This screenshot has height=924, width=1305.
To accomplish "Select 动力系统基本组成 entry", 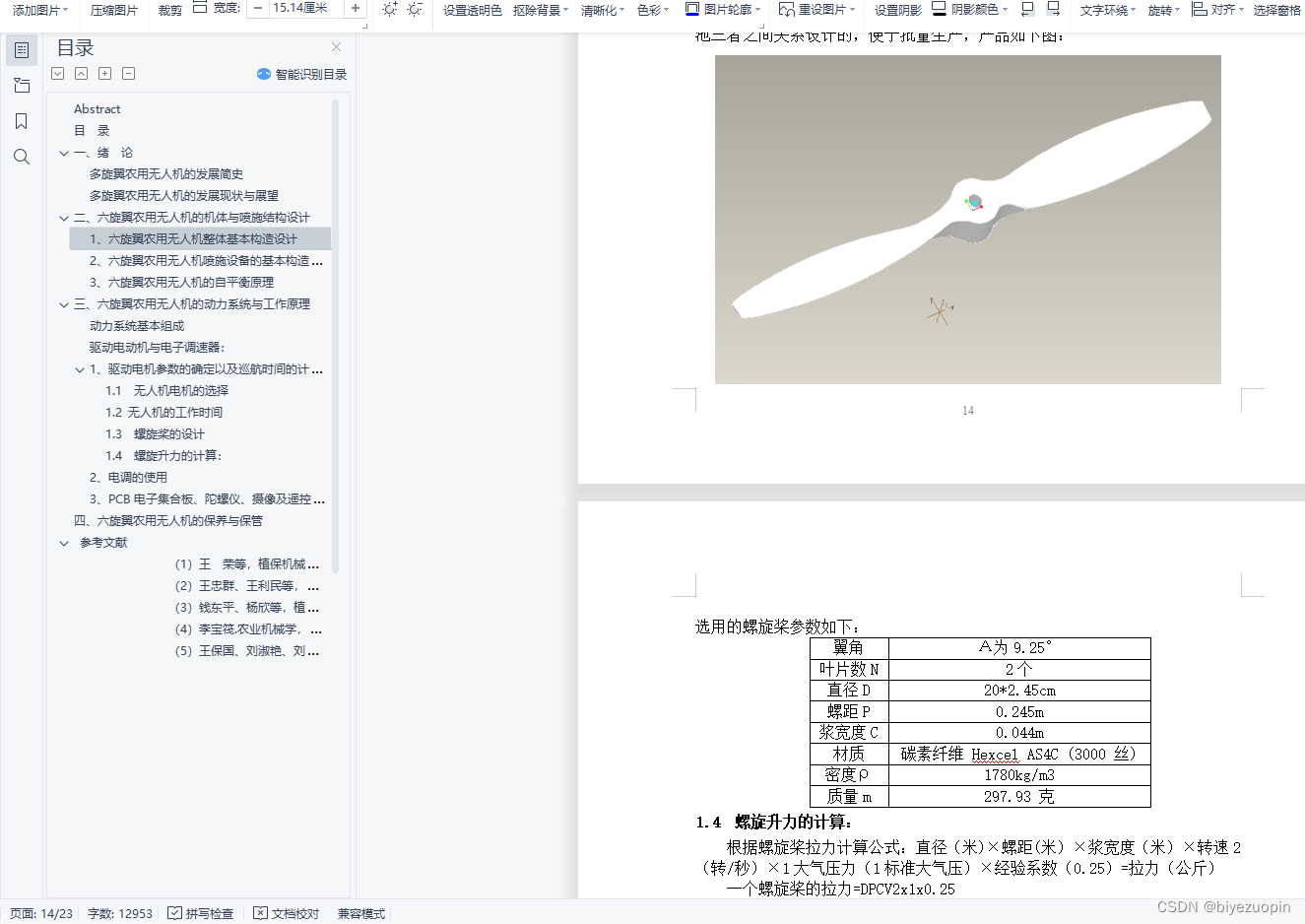I will (137, 326).
